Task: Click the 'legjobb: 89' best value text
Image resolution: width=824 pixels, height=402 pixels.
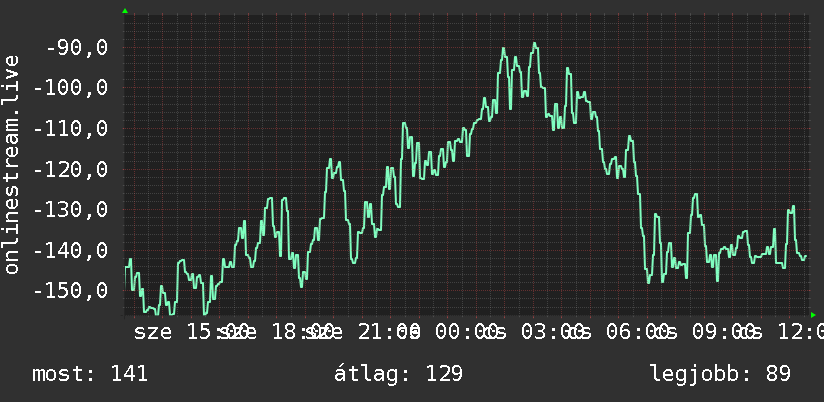Action: pyautogui.click(x=720, y=374)
